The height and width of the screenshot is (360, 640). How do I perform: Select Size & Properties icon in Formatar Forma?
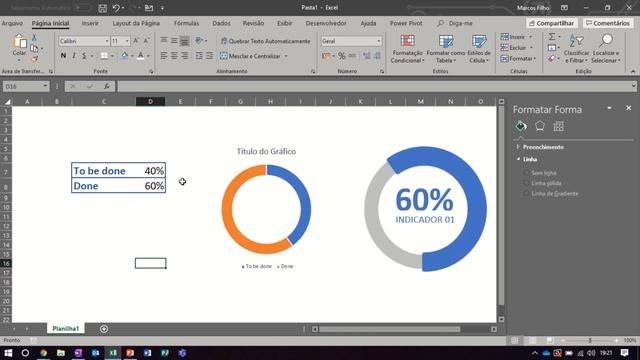[x=558, y=126]
